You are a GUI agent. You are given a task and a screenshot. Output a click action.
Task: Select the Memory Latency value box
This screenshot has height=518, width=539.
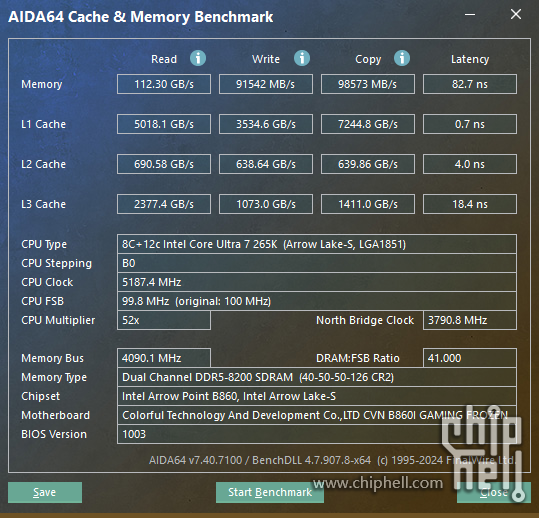pyautogui.click(x=470, y=84)
